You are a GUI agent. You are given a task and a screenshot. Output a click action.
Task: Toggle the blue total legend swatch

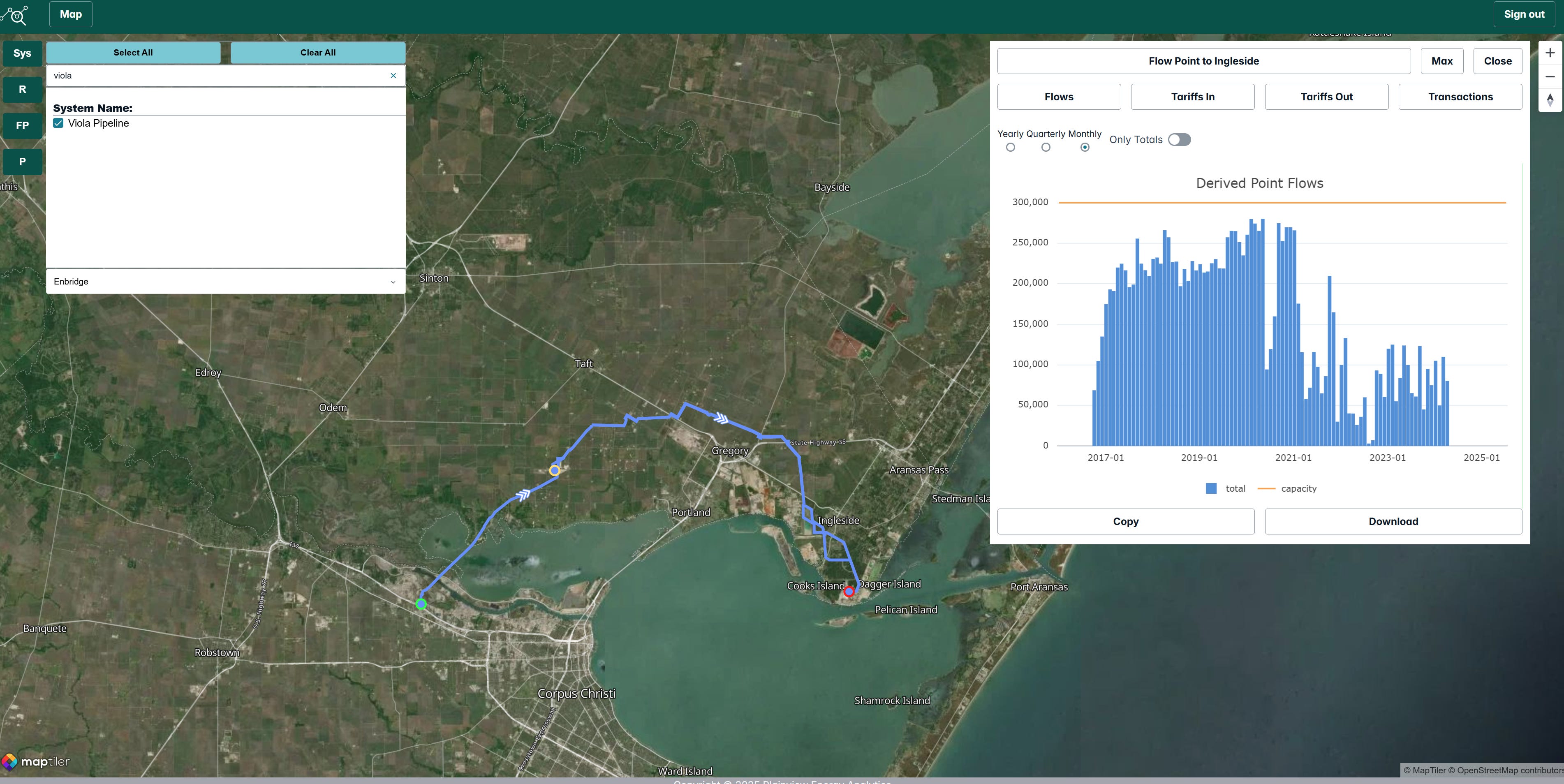pos(1211,488)
